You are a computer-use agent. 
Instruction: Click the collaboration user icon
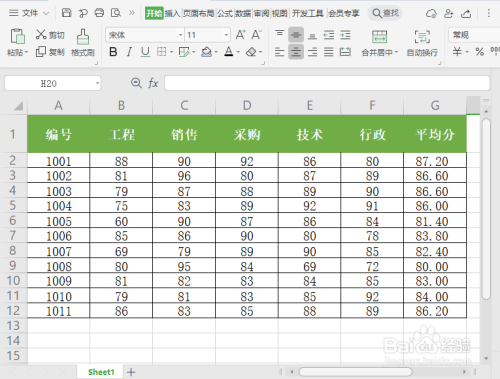(x=449, y=13)
